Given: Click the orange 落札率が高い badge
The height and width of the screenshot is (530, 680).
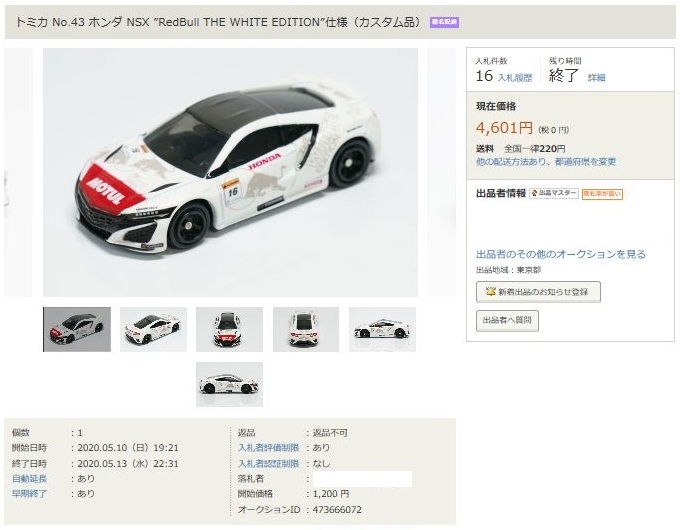Looking at the screenshot, I should coord(602,194).
